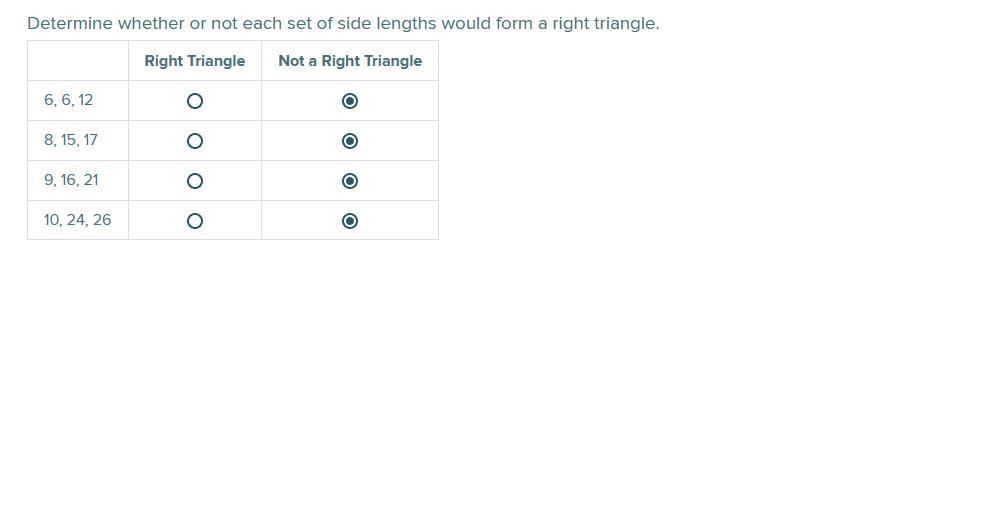Mark 9, 16, 21 as Right Triangle
Screen dimensions: 987x509
[195, 181]
